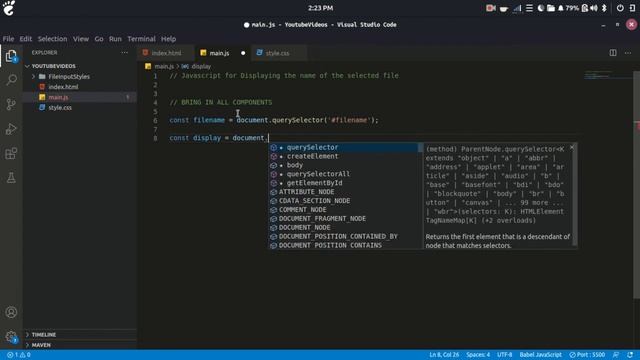
Task: Open the Terminal menu
Action: click(x=141, y=39)
